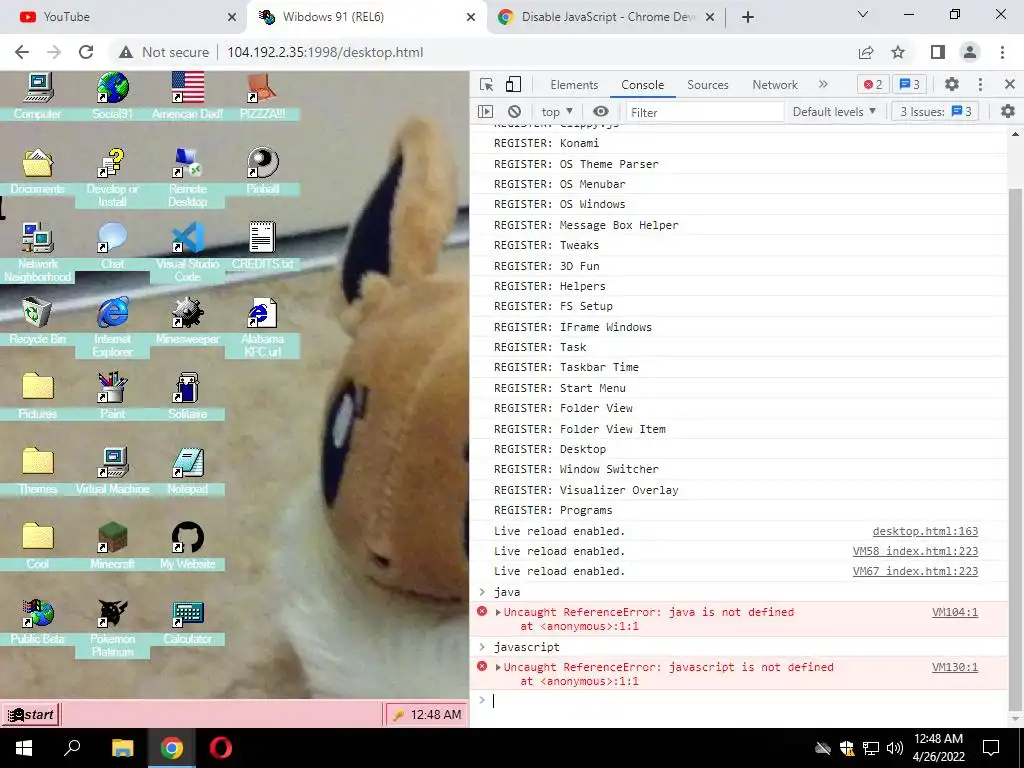Open the American Dad flag icon
The image size is (1024, 768).
coord(187,88)
